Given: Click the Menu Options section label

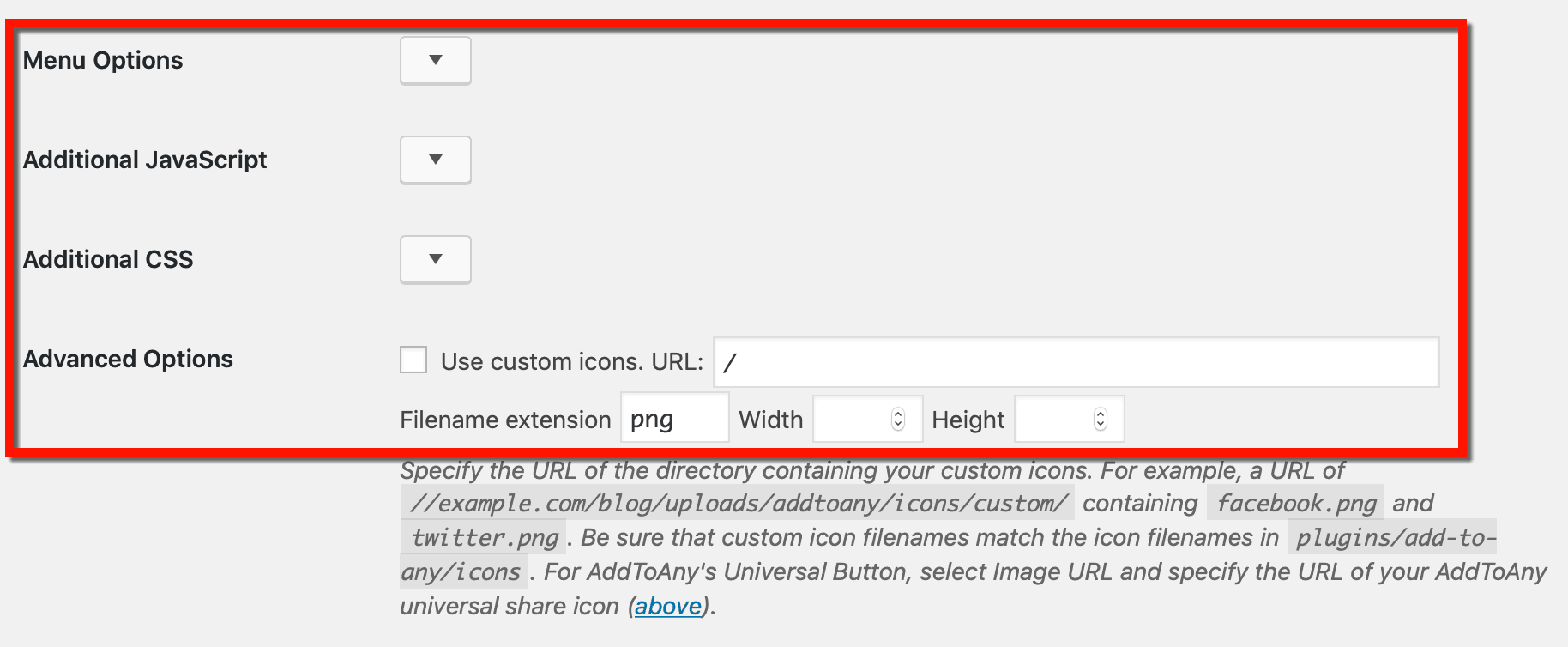Looking at the screenshot, I should coord(104,60).
